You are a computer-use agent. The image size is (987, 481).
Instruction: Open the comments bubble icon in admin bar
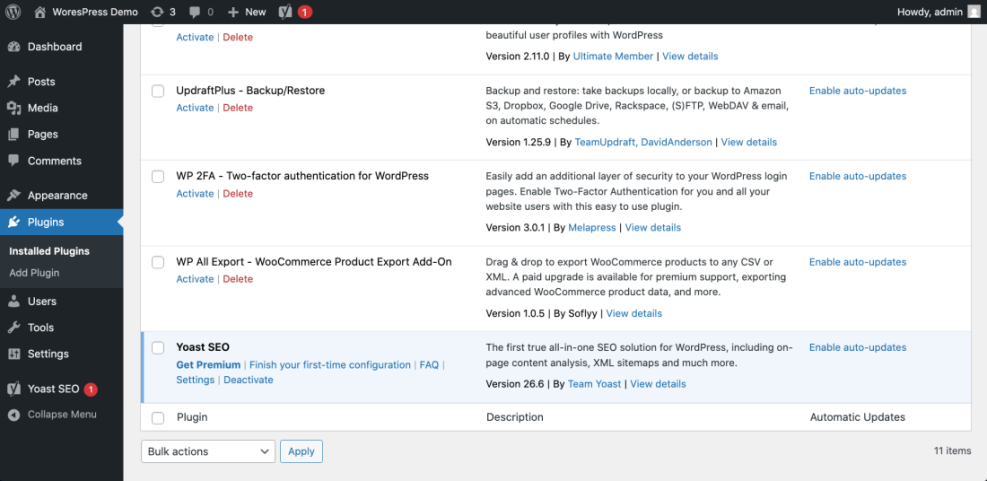pos(195,12)
